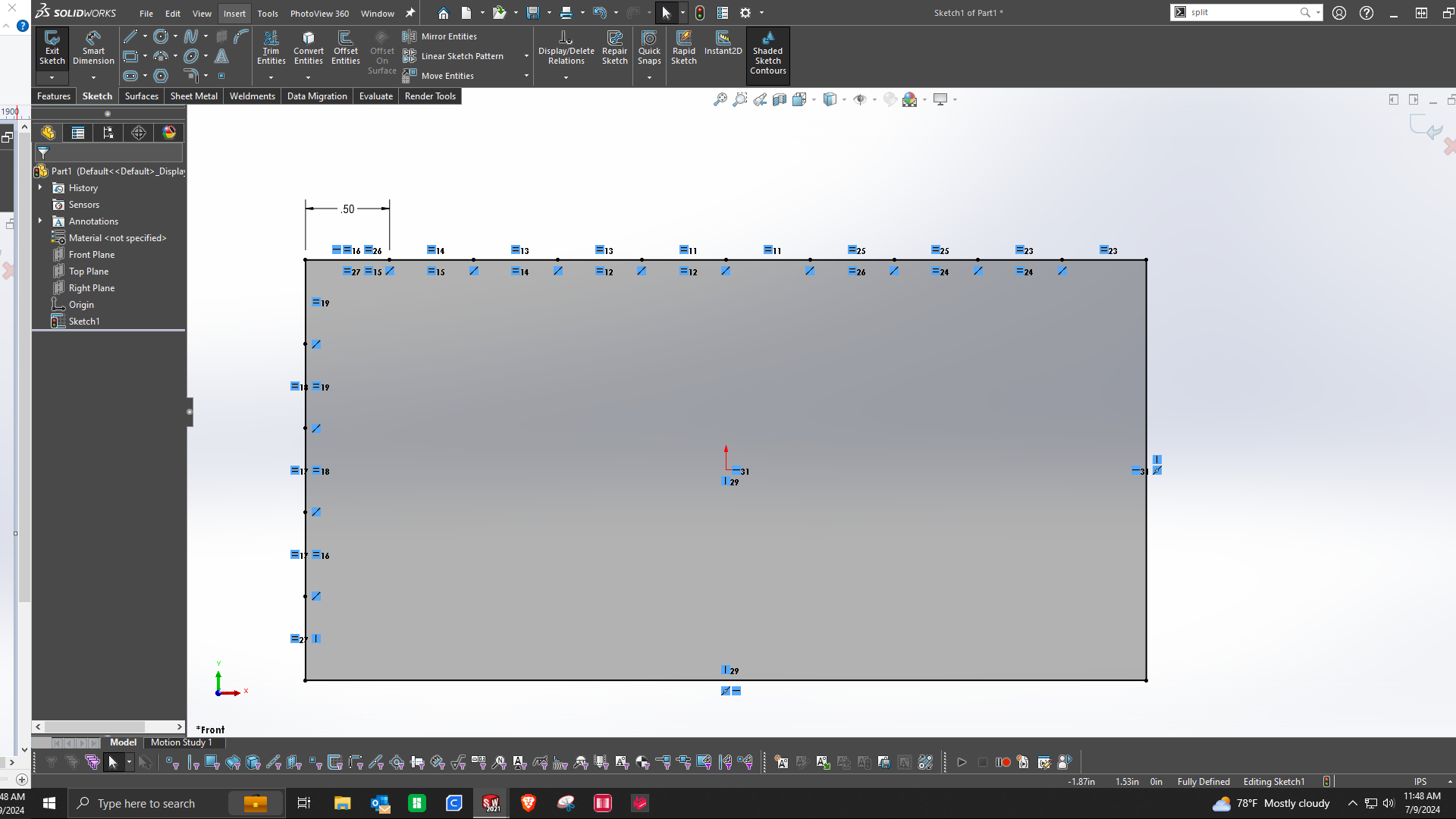This screenshot has width=1456, height=819.
Task: Click Zoom to Fit magnifier icon
Action: pos(720,99)
